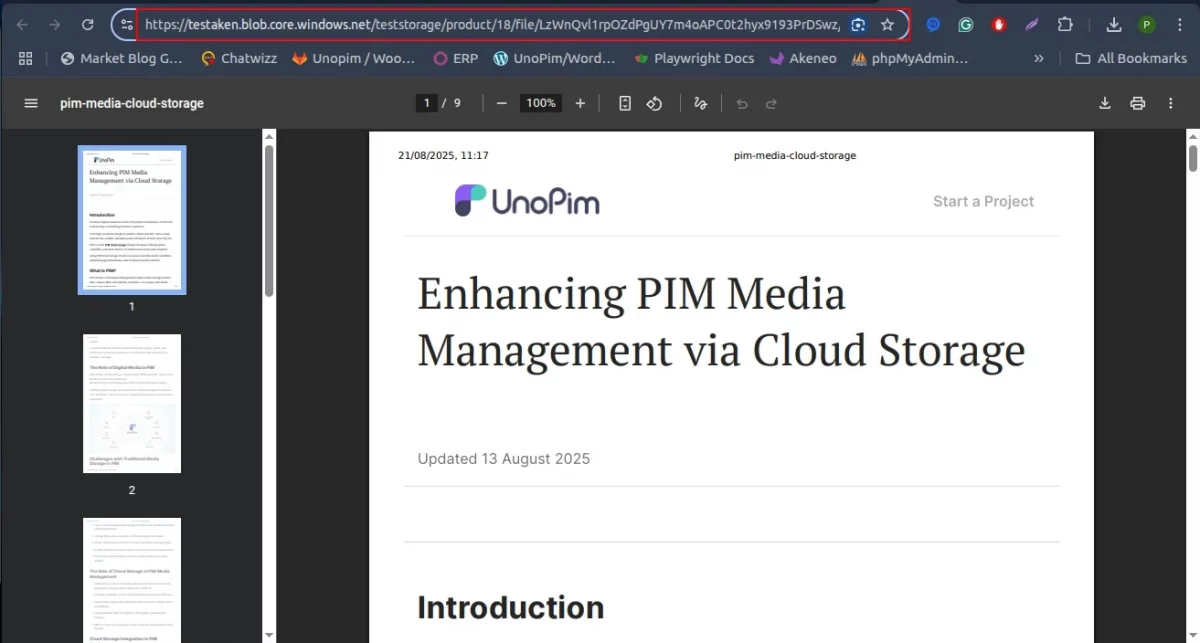The image size is (1200, 643).
Task: Go forward using the browser forward arrow
Action: (55, 25)
